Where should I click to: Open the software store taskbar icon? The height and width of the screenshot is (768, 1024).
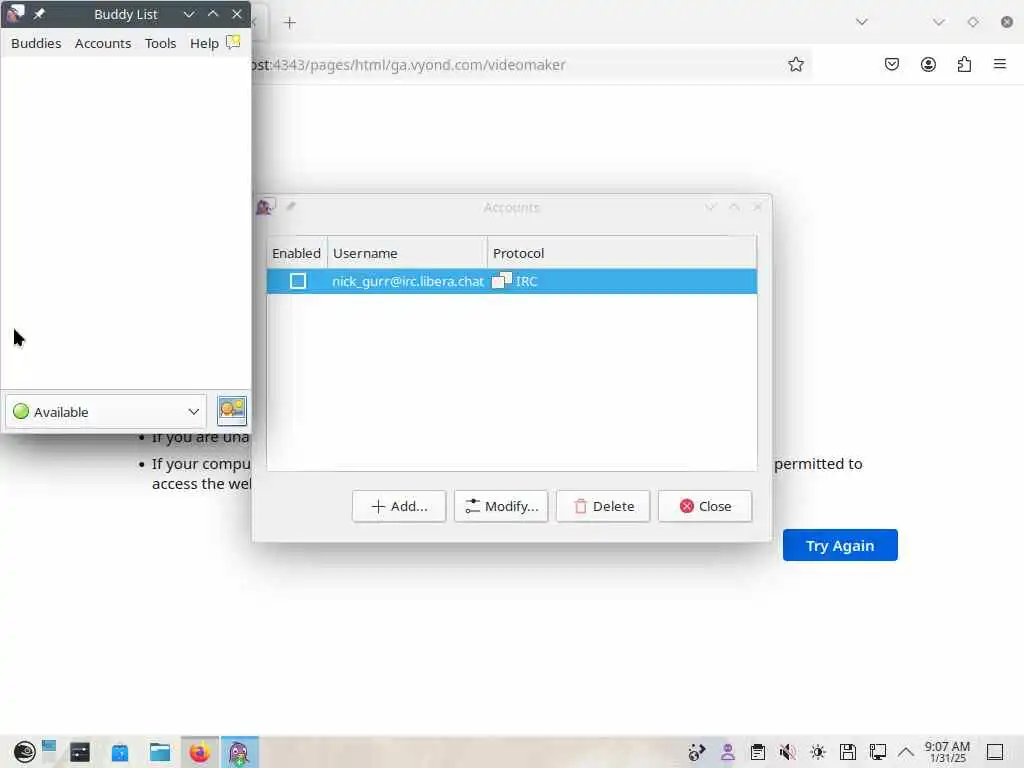(x=120, y=752)
